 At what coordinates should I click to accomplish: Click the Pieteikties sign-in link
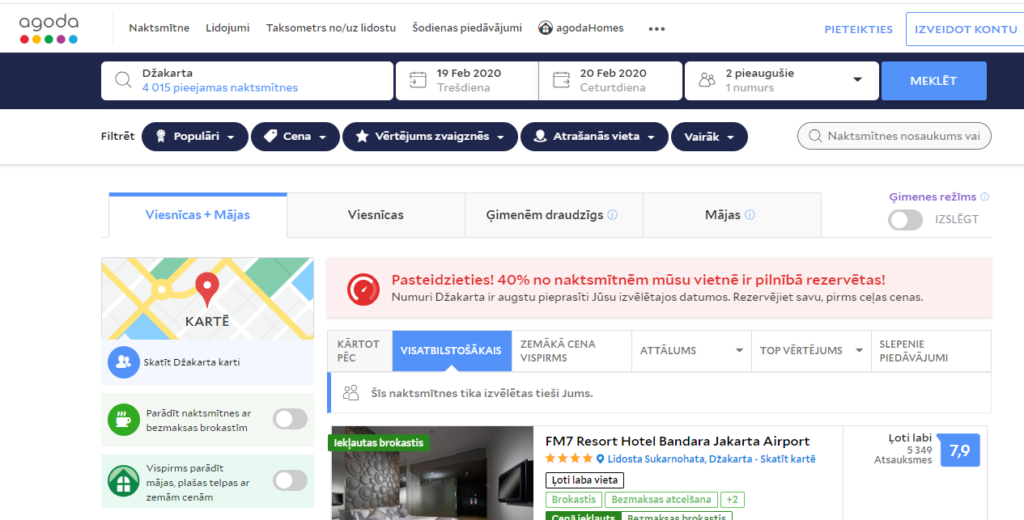(858, 29)
